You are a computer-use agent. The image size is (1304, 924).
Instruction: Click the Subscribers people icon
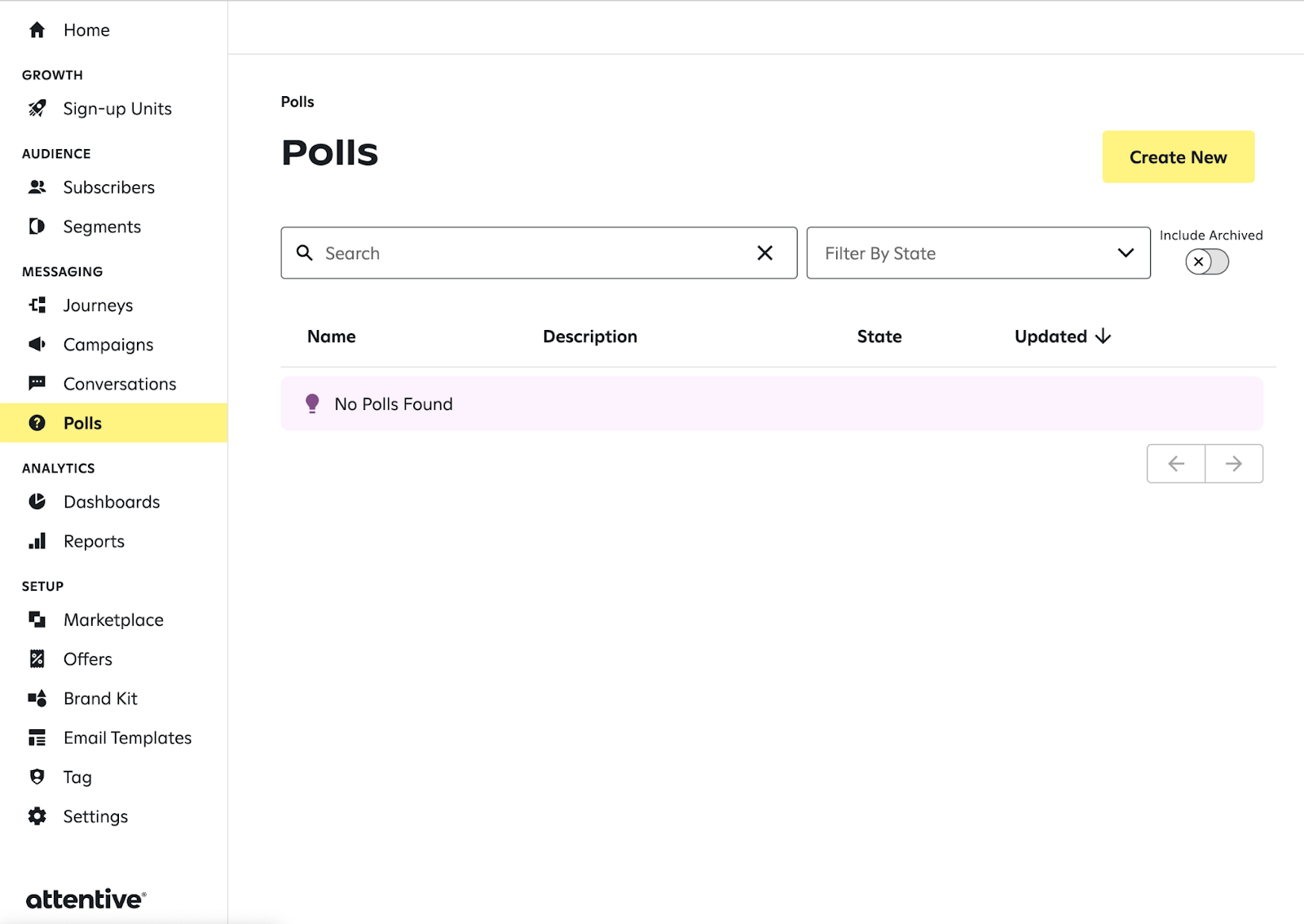tap(37, 187)
